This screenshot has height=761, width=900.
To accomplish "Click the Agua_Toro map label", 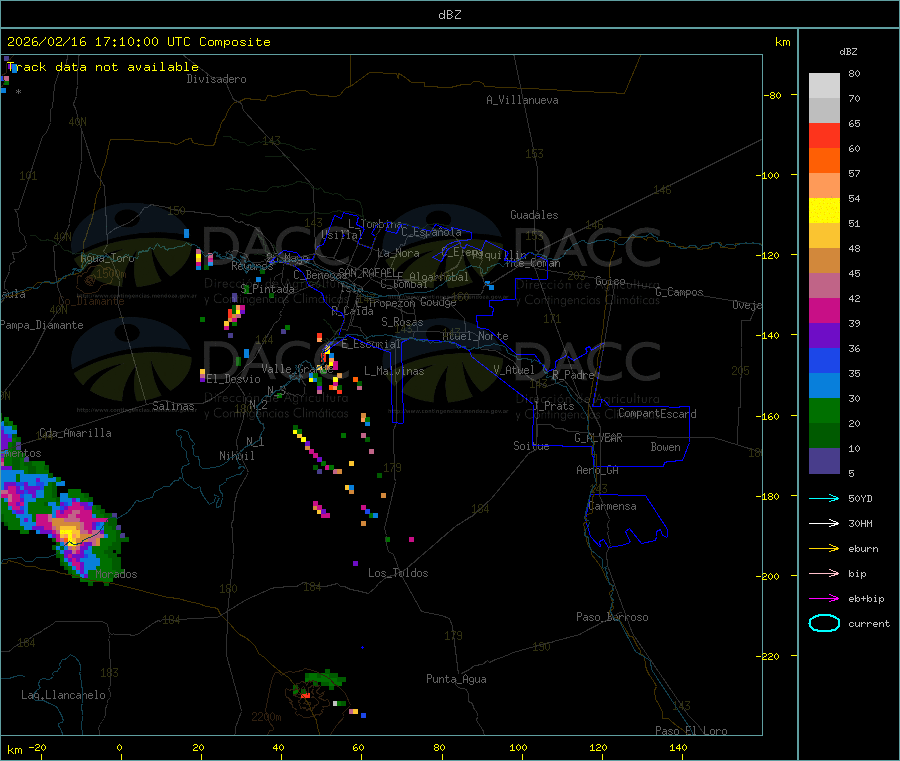I will point(107,258).
